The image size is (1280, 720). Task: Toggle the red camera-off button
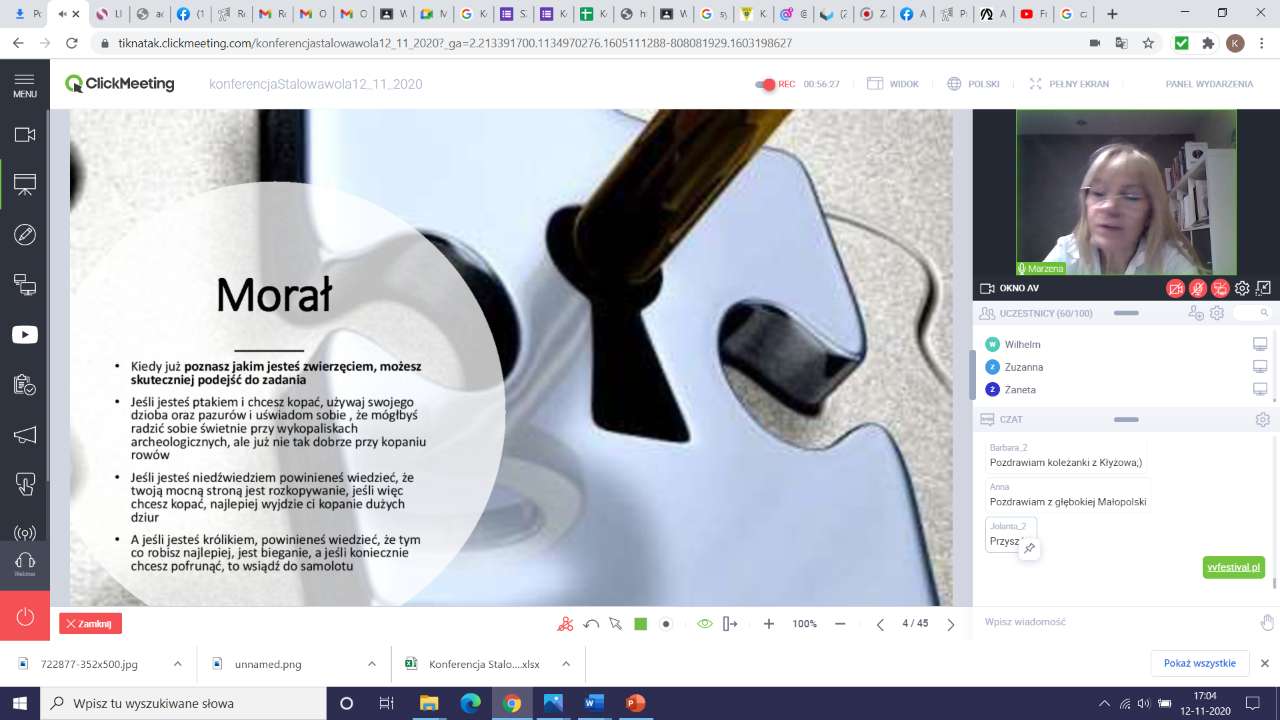(1175, 289)
